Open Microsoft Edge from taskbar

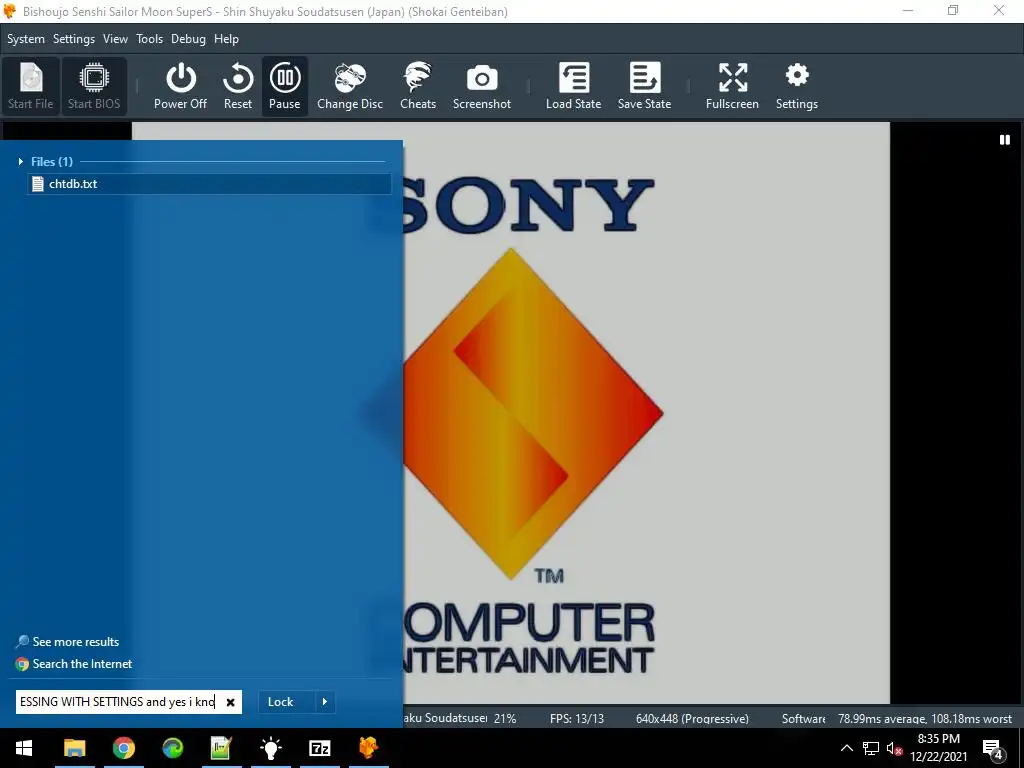(x=172, y=748)
